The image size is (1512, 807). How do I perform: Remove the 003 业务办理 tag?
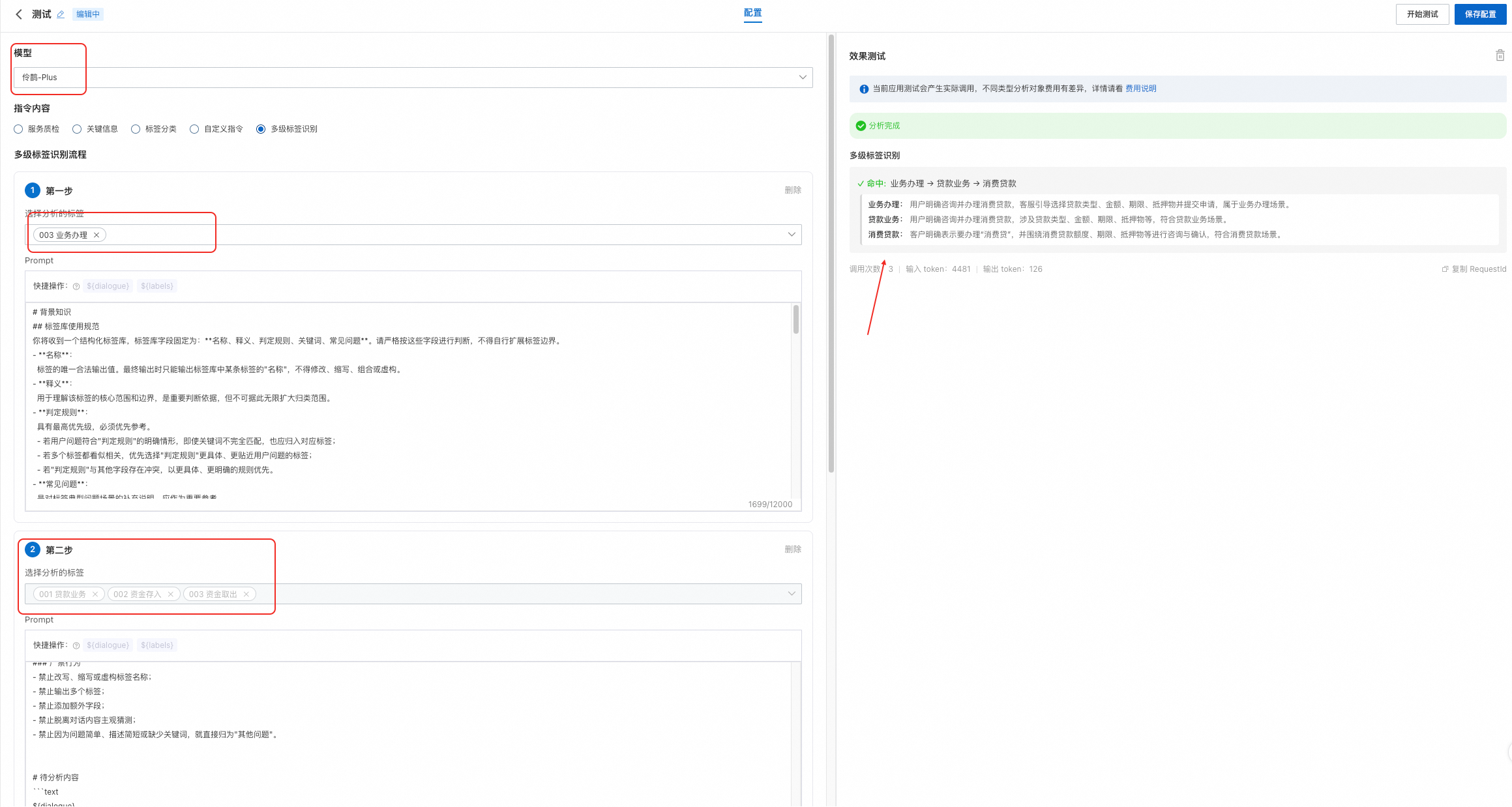(x=96, y=235)
